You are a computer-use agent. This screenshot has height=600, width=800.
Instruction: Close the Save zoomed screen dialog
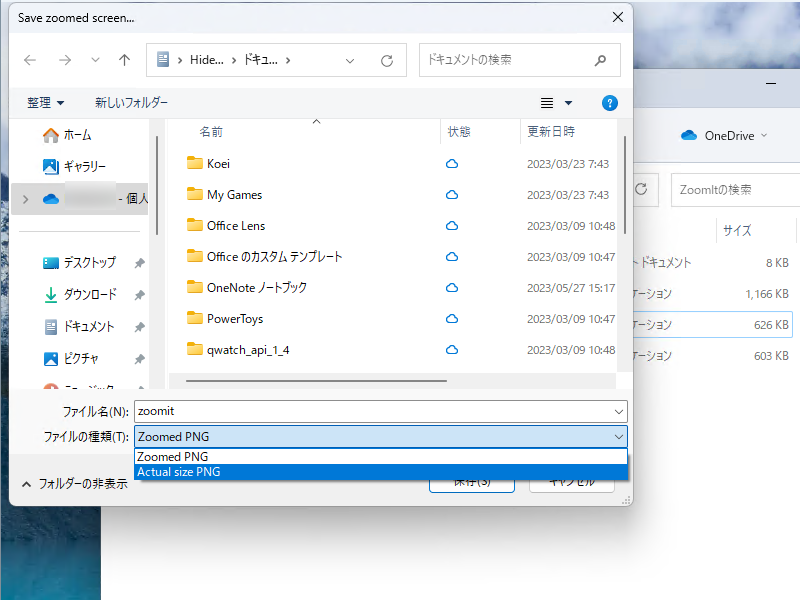(x=618, y=17)
